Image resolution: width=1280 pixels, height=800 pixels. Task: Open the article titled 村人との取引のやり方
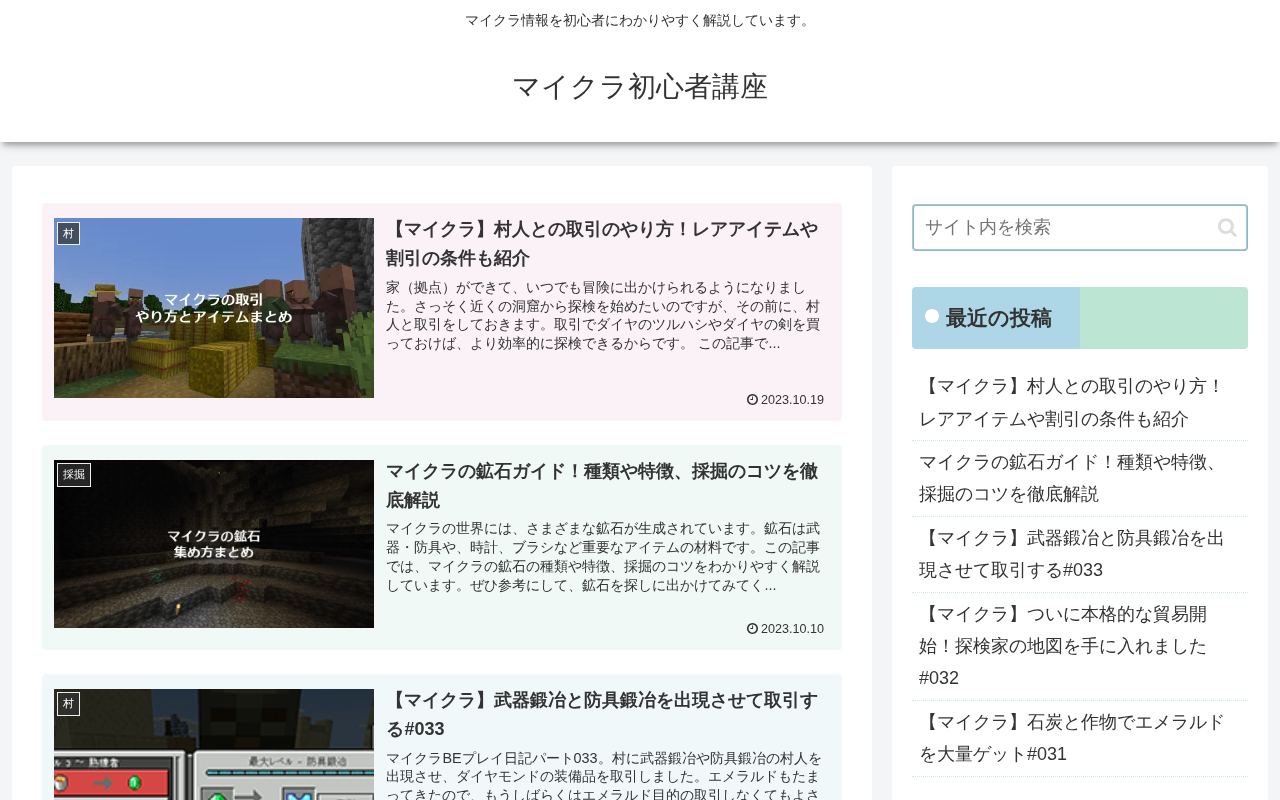coord(602,244)
